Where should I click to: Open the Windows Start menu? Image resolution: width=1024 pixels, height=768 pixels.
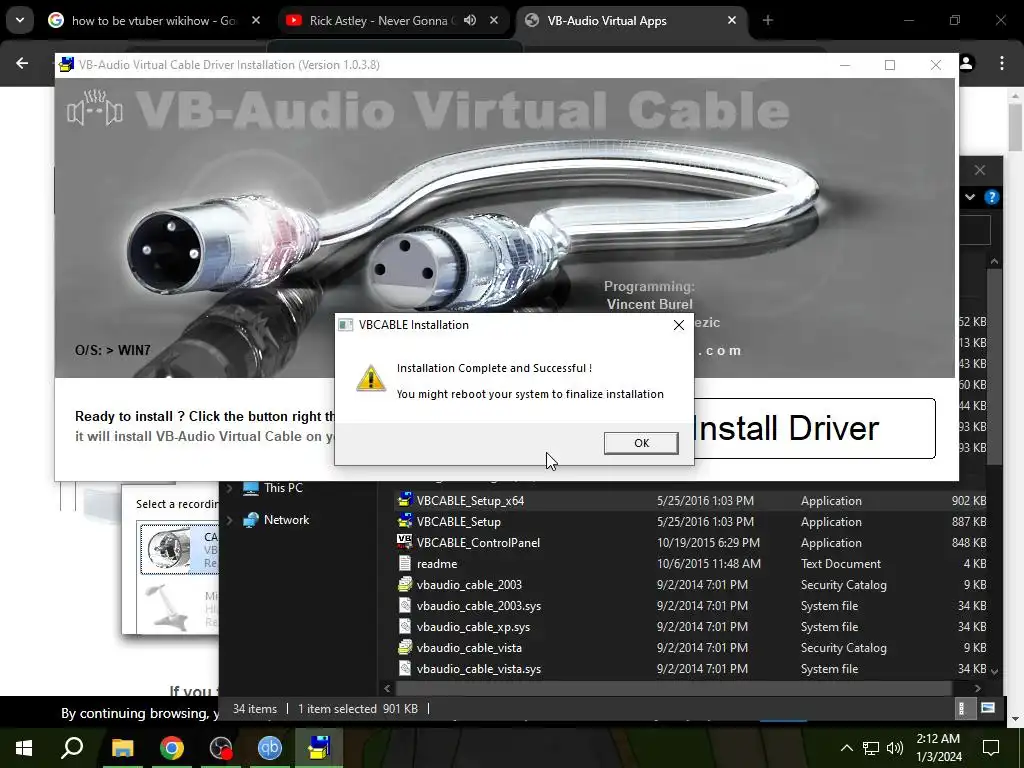[24, 748]
